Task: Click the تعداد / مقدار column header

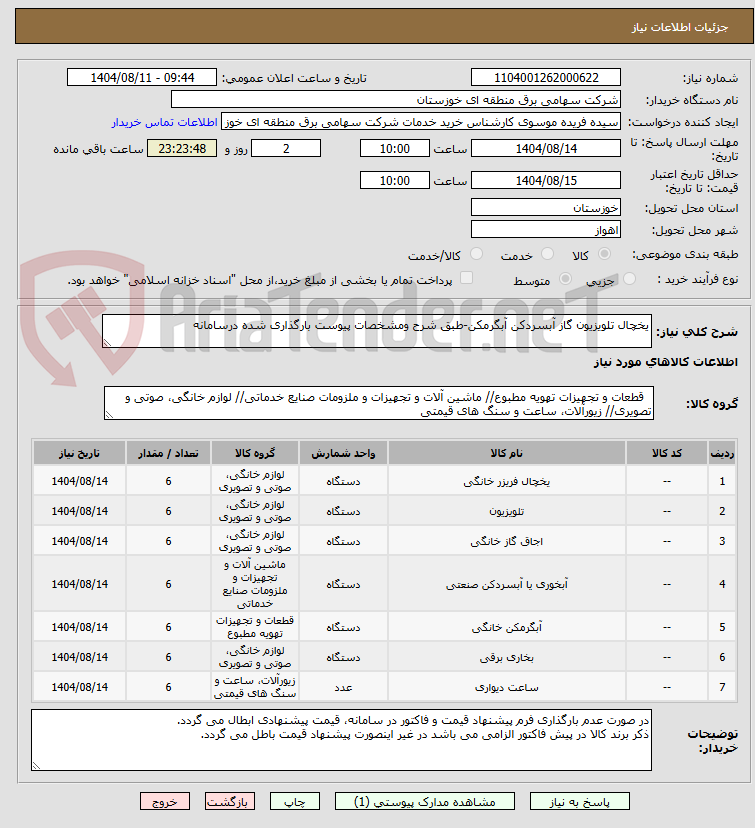Action: 168,454
